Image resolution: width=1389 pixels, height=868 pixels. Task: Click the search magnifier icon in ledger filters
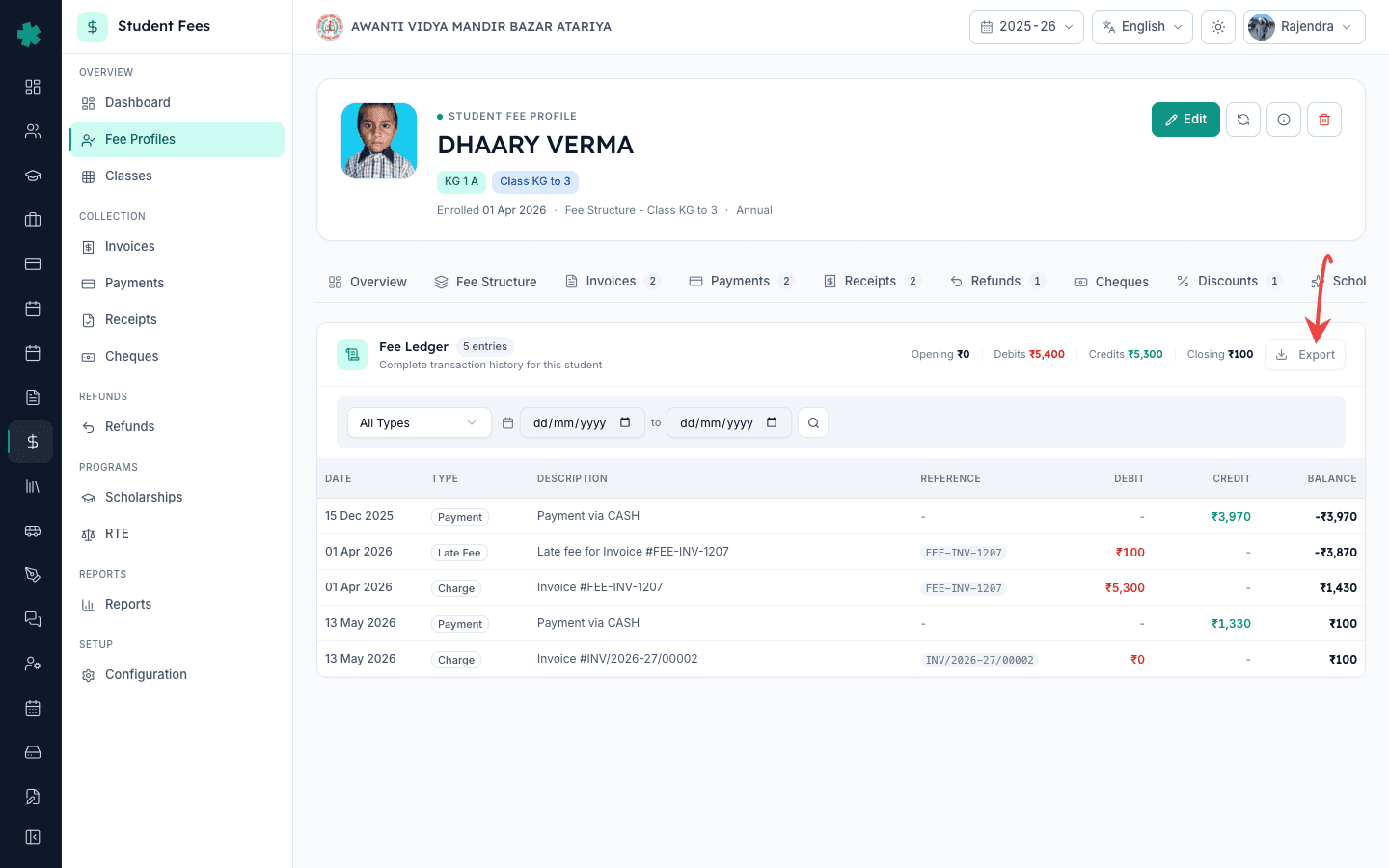pos(813,422)
